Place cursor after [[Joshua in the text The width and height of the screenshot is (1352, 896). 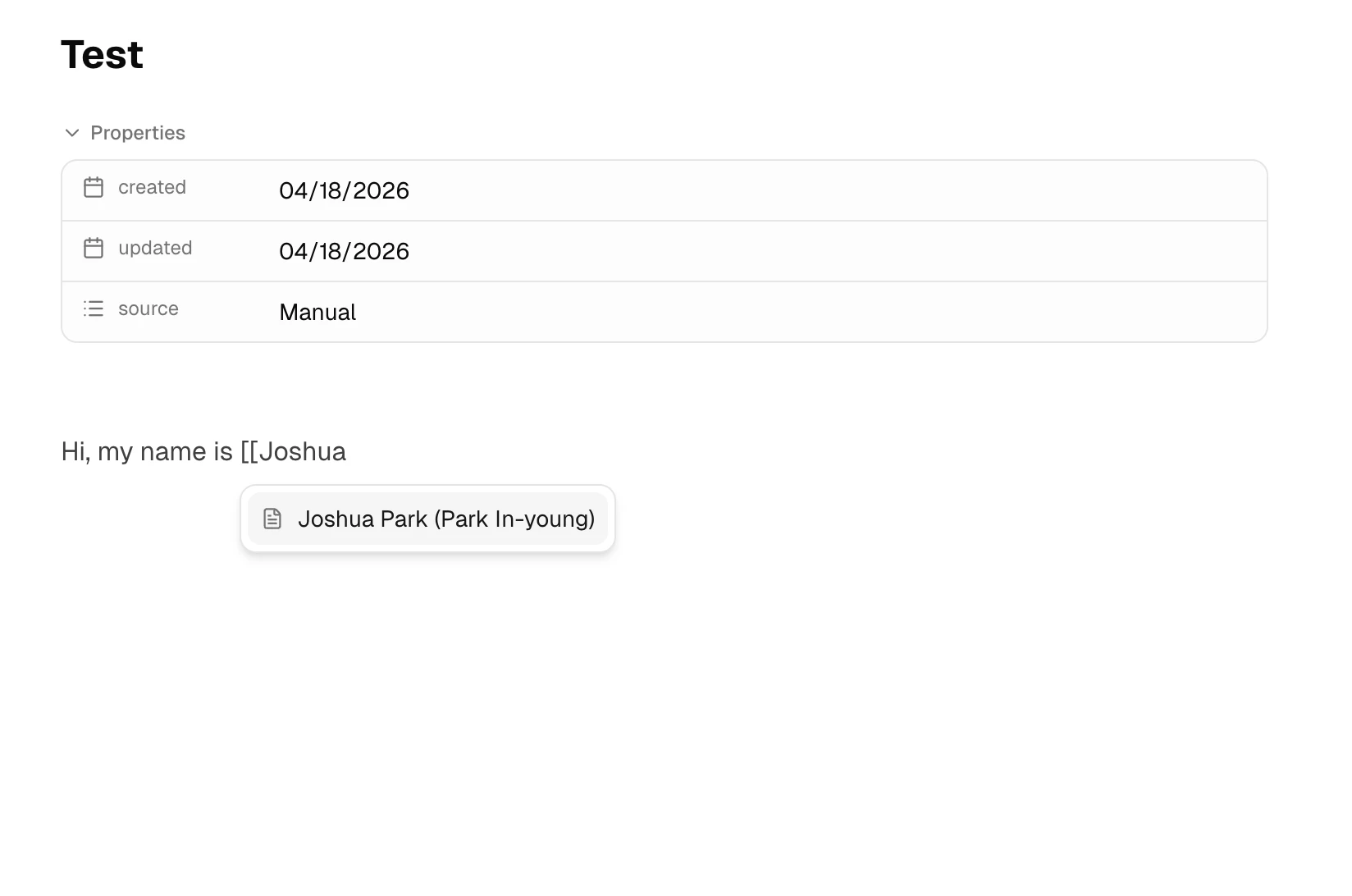(347, 450)
